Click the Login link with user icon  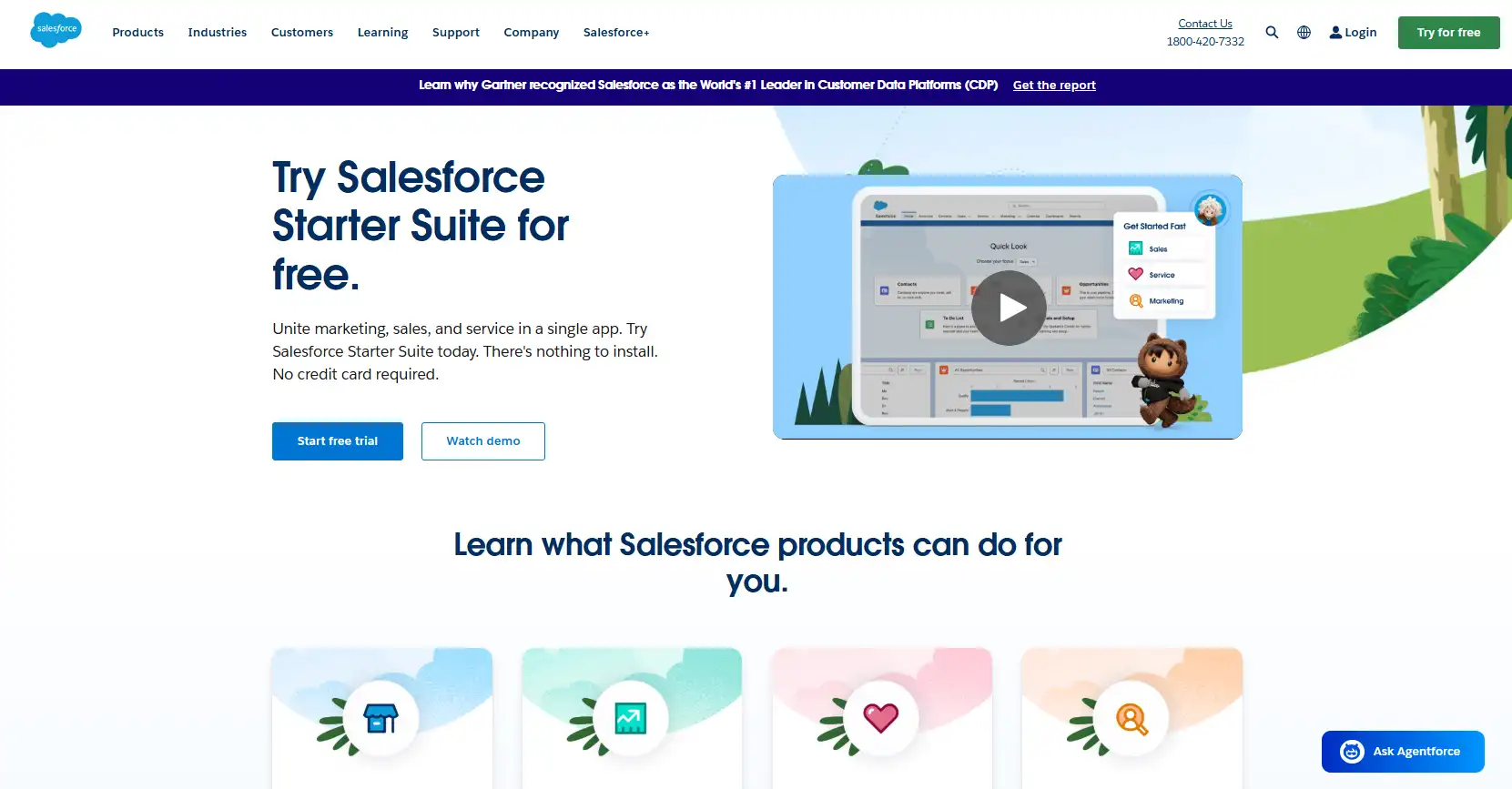click(x=1353, y=33)
